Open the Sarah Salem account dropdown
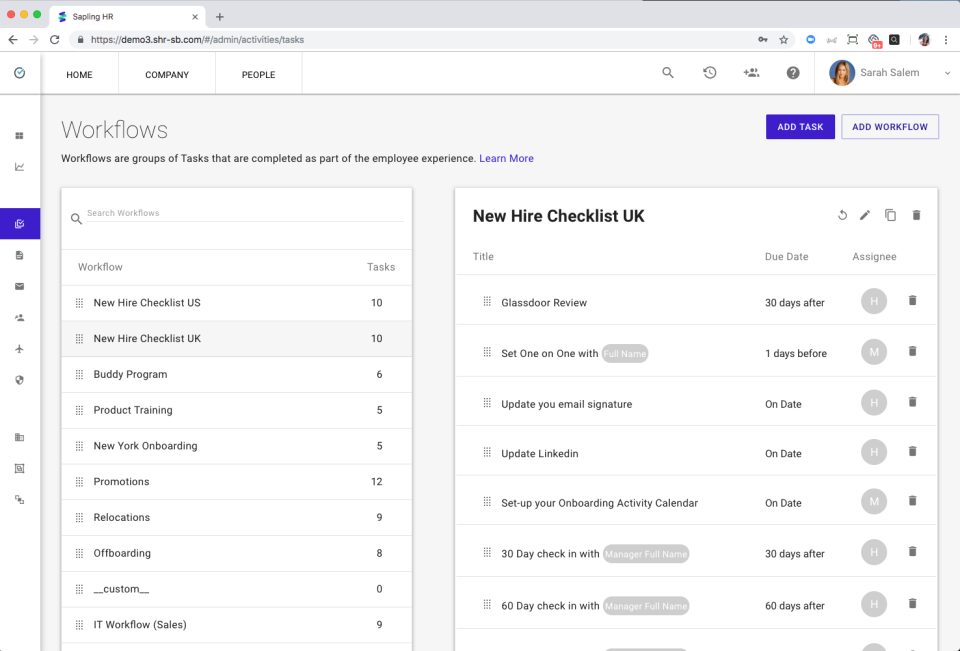960x651 pixels. tap(890, 72)
